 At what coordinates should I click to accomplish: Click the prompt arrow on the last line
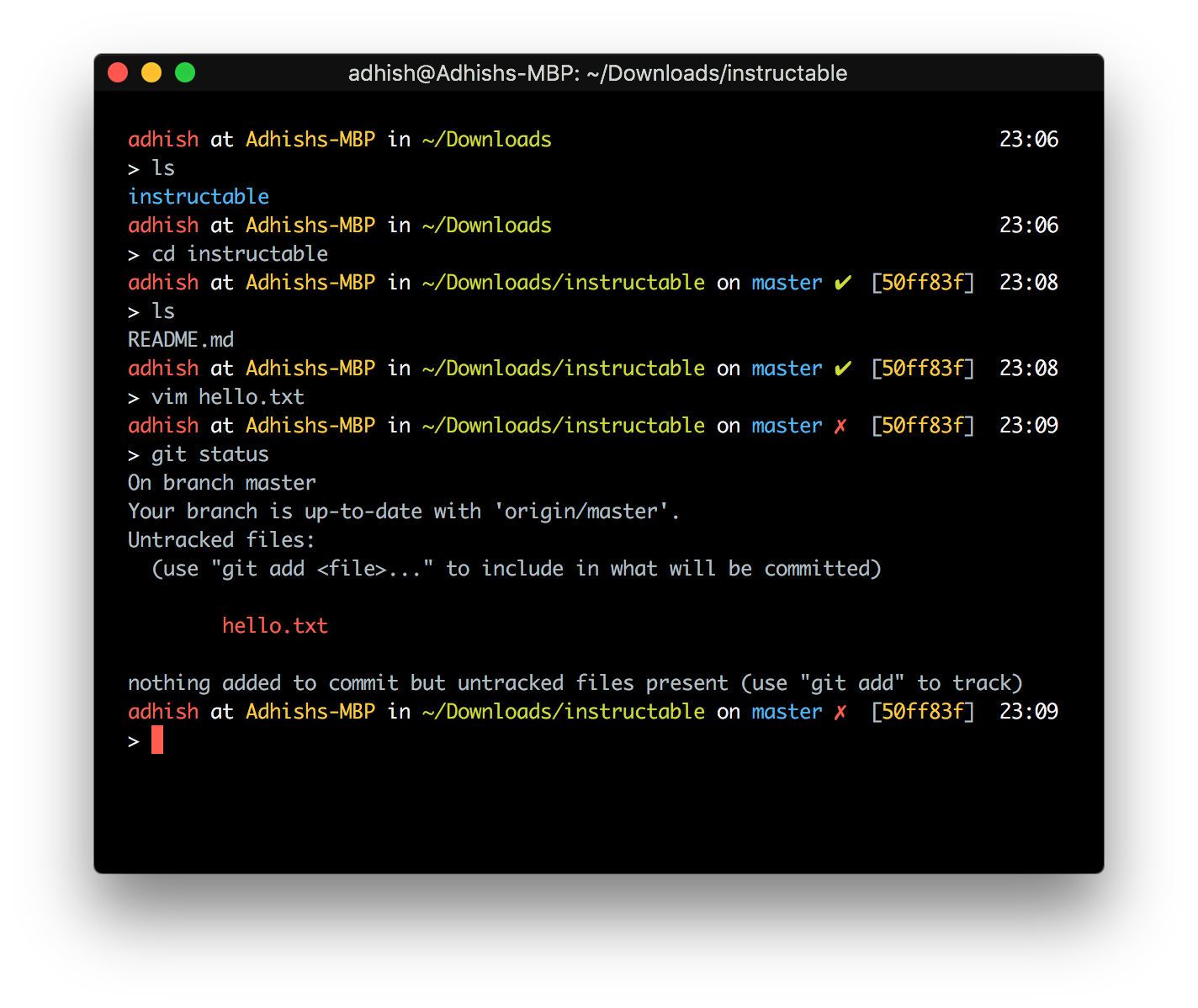(133, 741)
